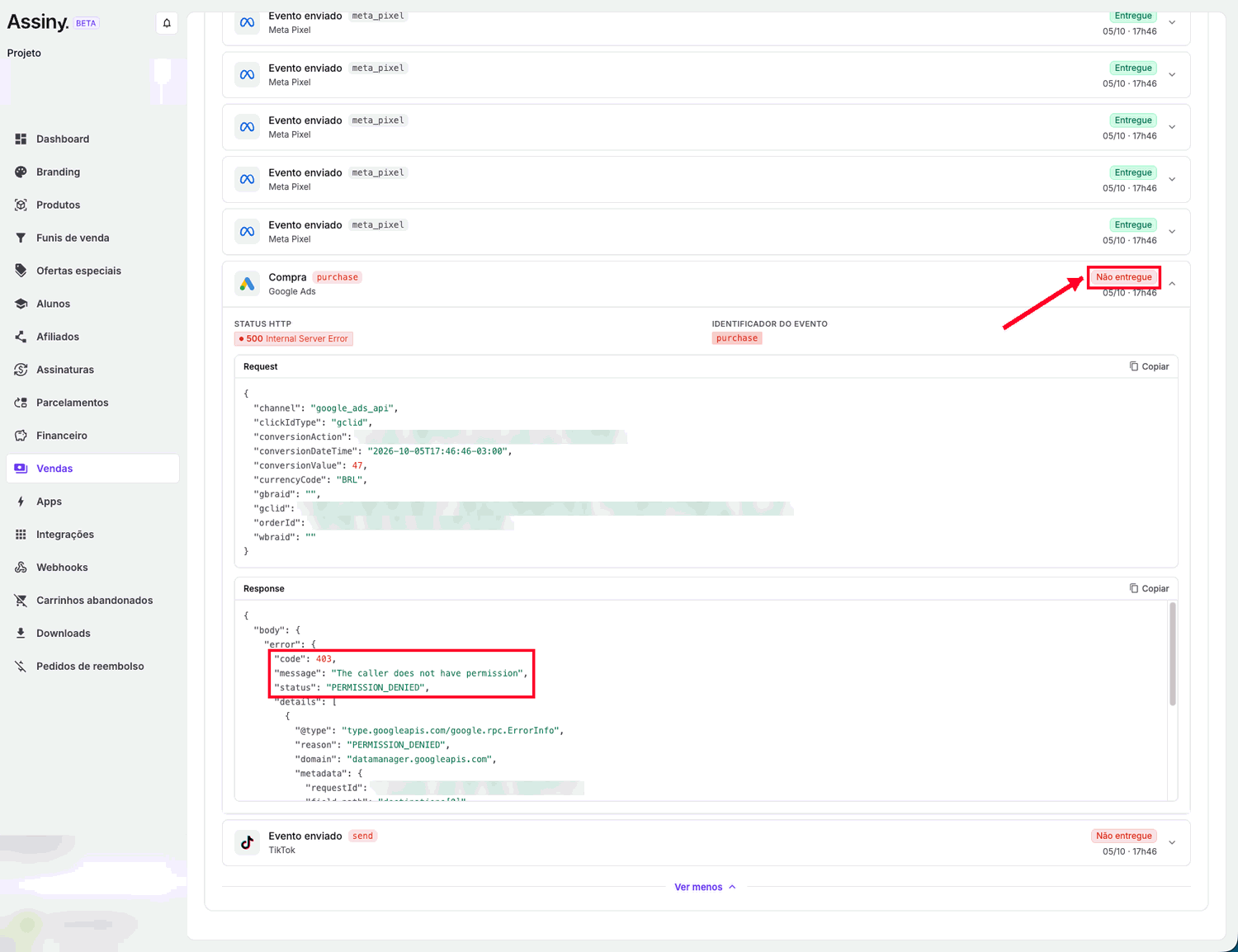This screenshot has width=1238, height=952.
Task: Click the Ofertas especiais tag icon
Action: (21, 271)
